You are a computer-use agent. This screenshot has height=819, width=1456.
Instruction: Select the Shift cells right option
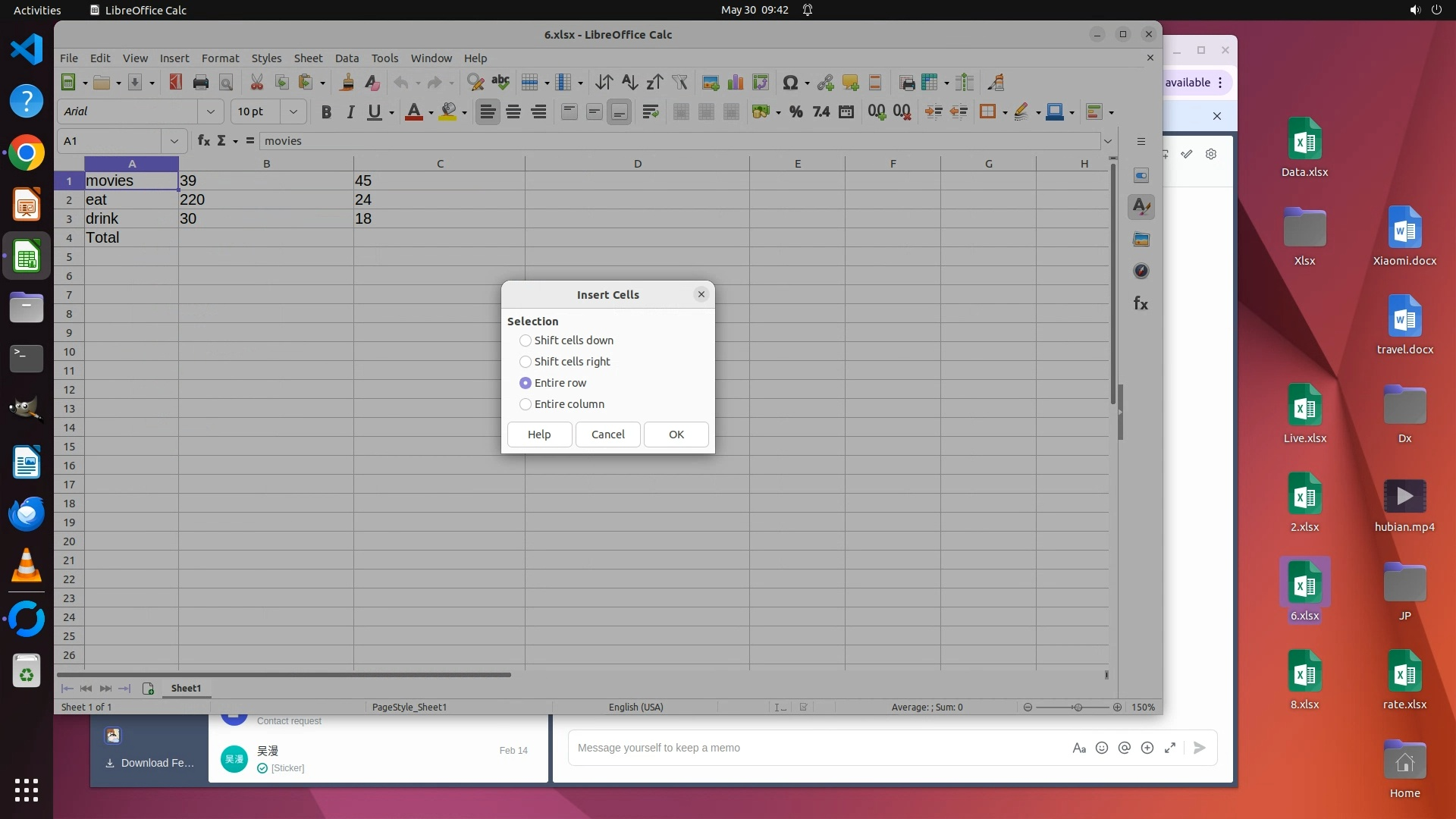click(526, 362)
